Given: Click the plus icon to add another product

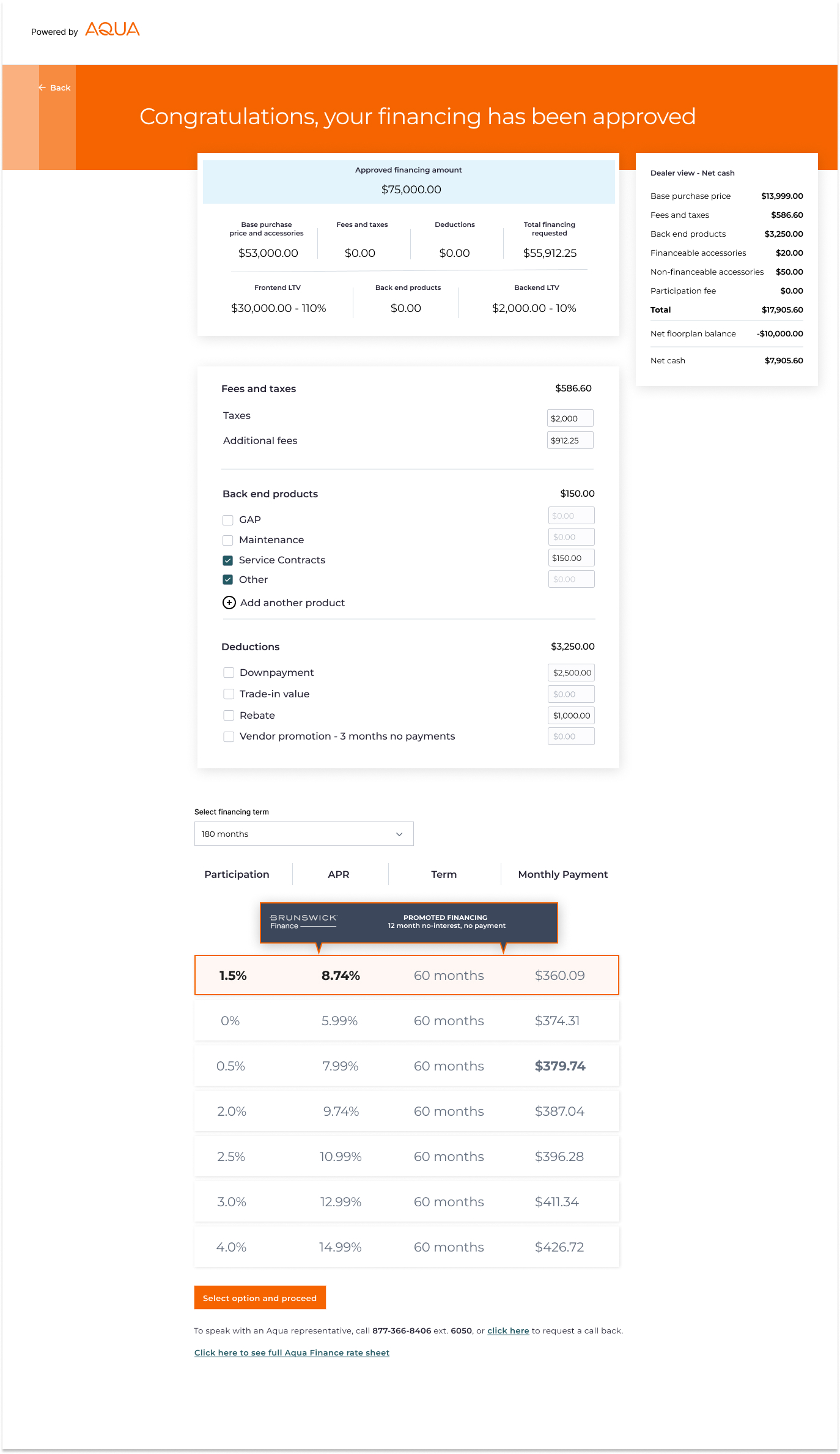Looking at the screenshot, I should (229, 603).
